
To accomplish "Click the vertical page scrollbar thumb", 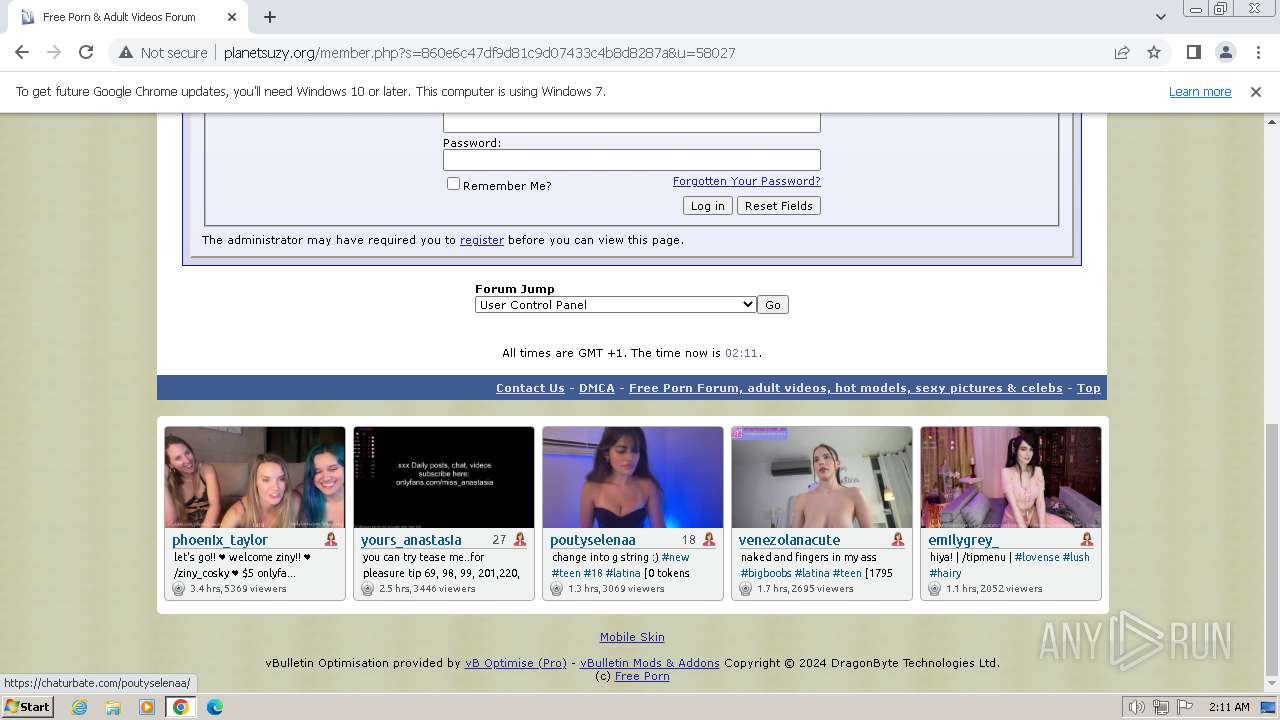I will [1271, 550].
